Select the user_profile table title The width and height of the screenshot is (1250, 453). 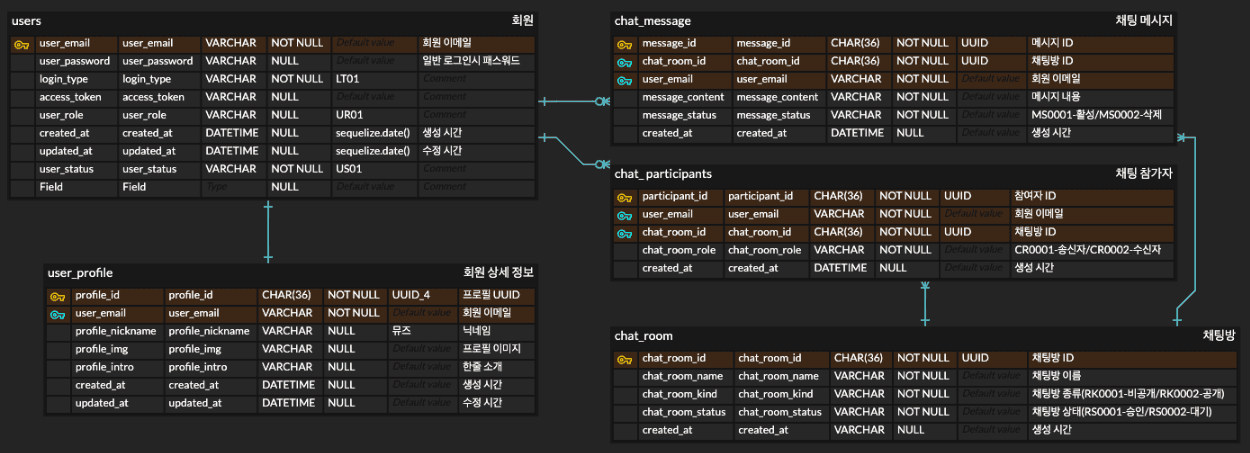click(80, 272)
